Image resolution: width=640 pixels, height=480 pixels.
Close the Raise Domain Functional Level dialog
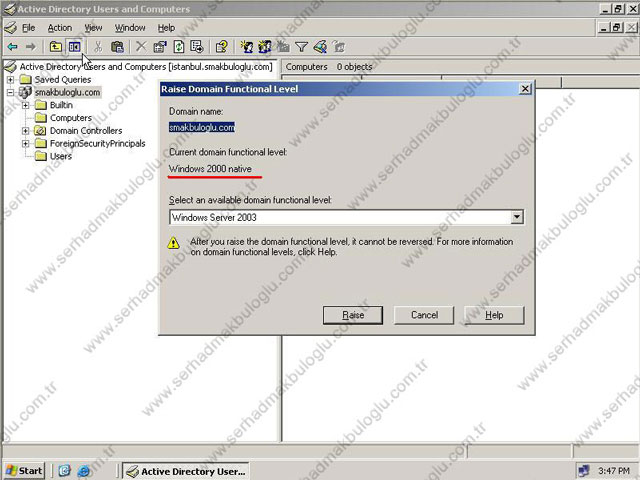click(x=525, y=89)
